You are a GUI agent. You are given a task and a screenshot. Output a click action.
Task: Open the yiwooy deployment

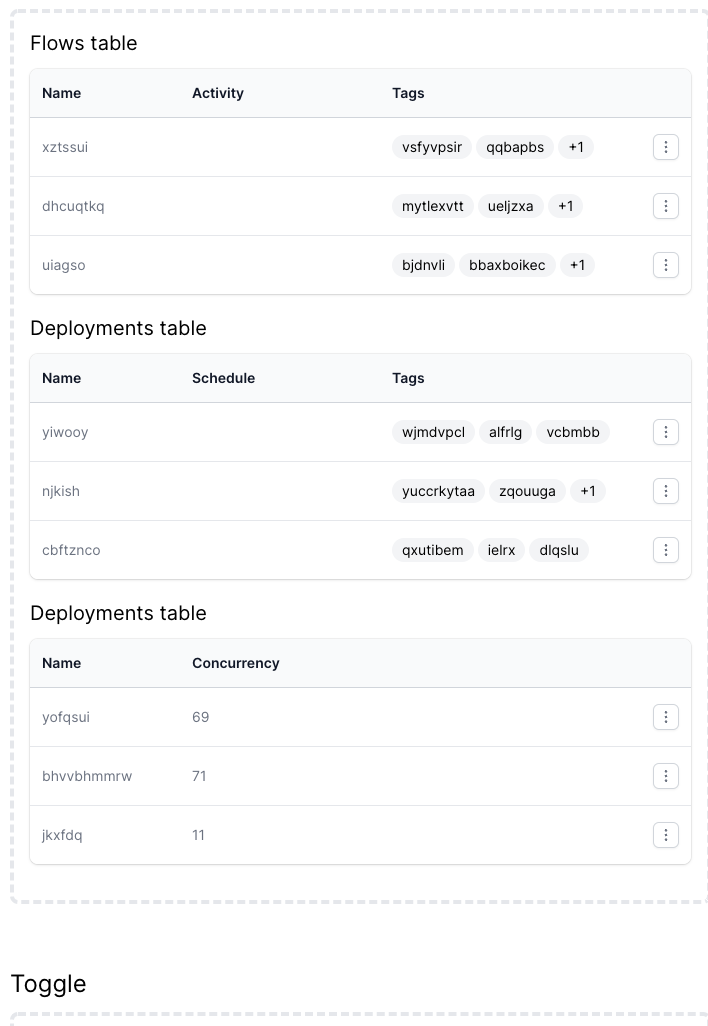click(x=65, y=431)
